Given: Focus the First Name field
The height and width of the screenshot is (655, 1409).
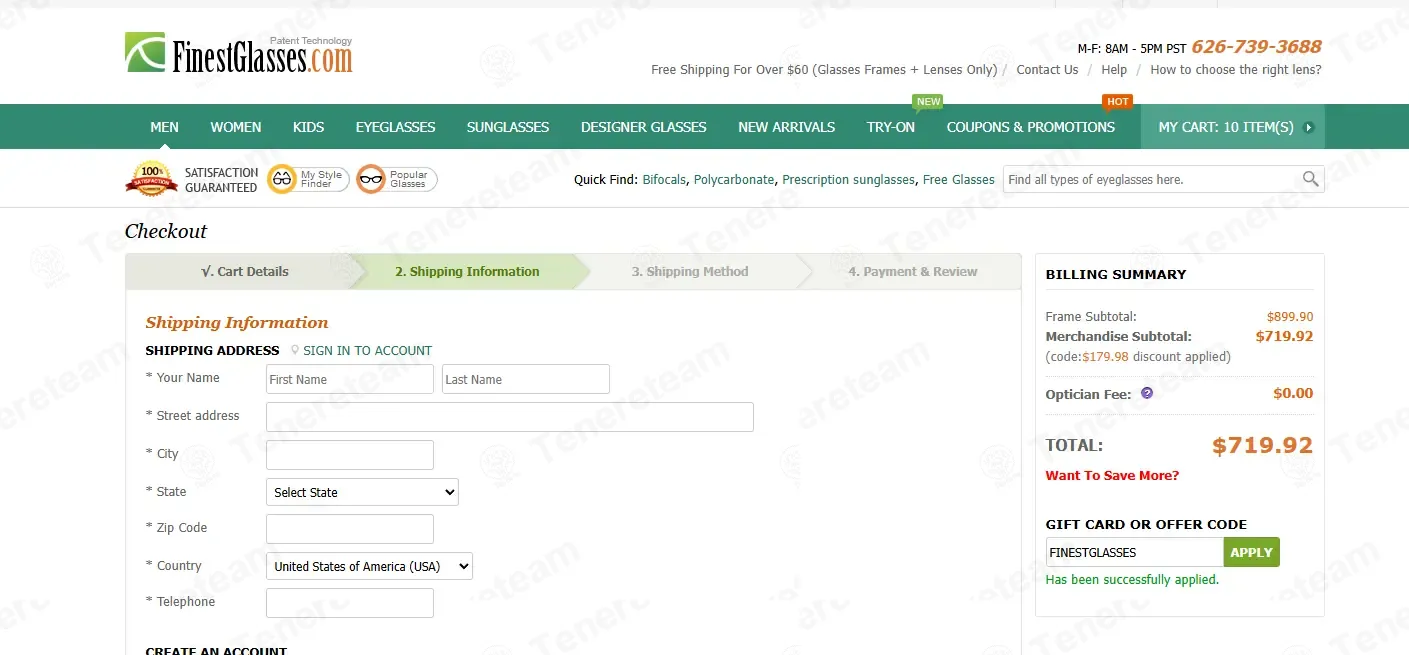Looking at the screenshot, I should click(350, 379).
